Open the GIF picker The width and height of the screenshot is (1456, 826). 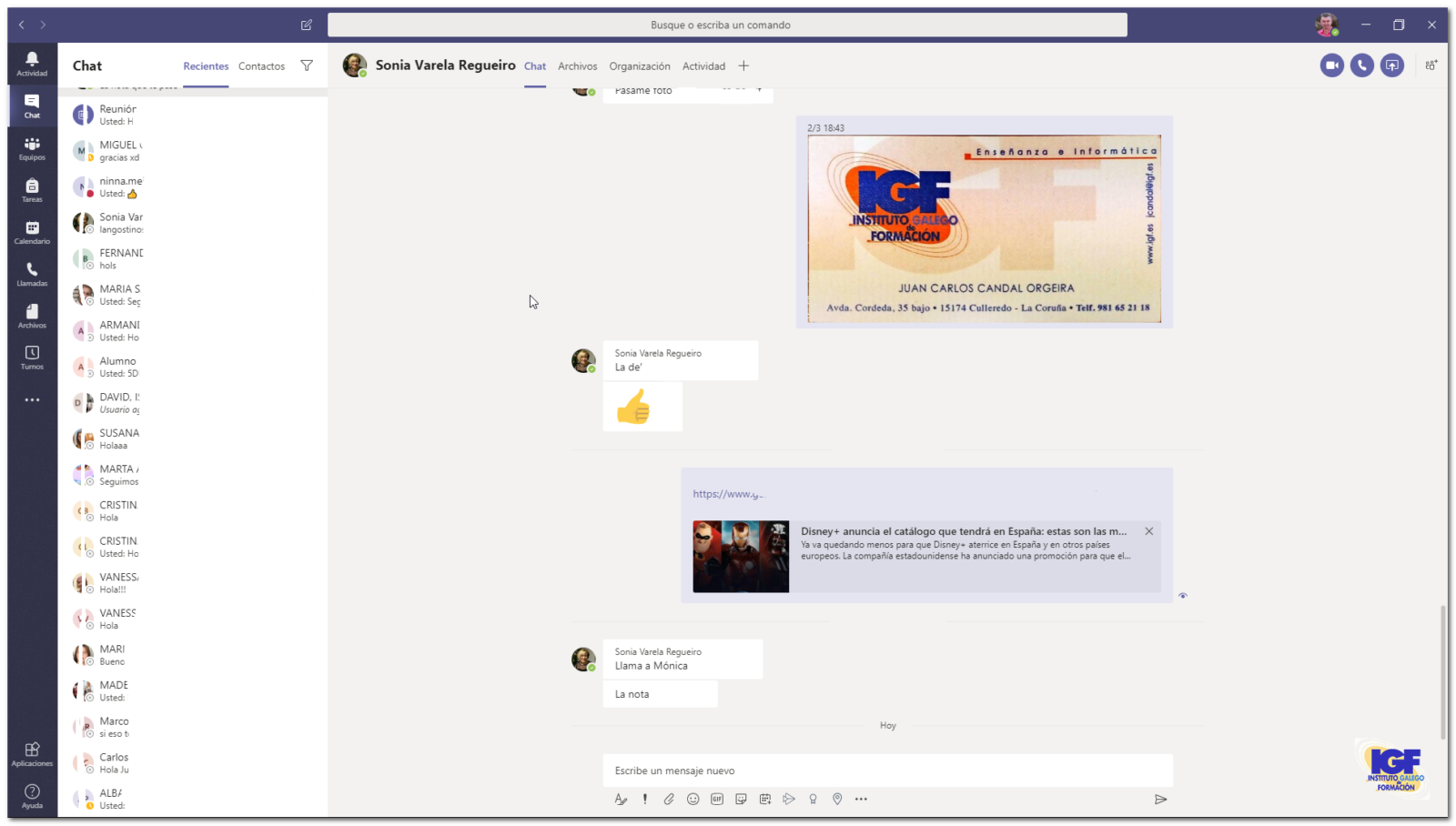point(717,799)
